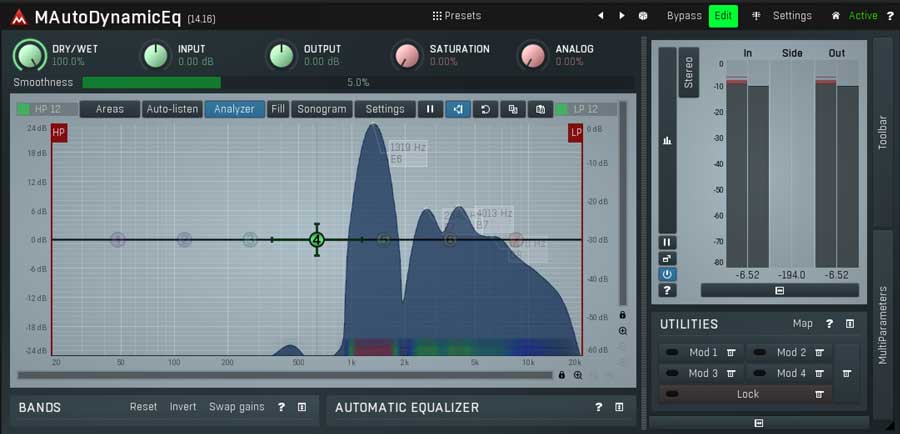Open the Areas tab in analyzer toolbar
Image resolution: width=900 pixels, height=434 pixels.
tap(110, 109)
